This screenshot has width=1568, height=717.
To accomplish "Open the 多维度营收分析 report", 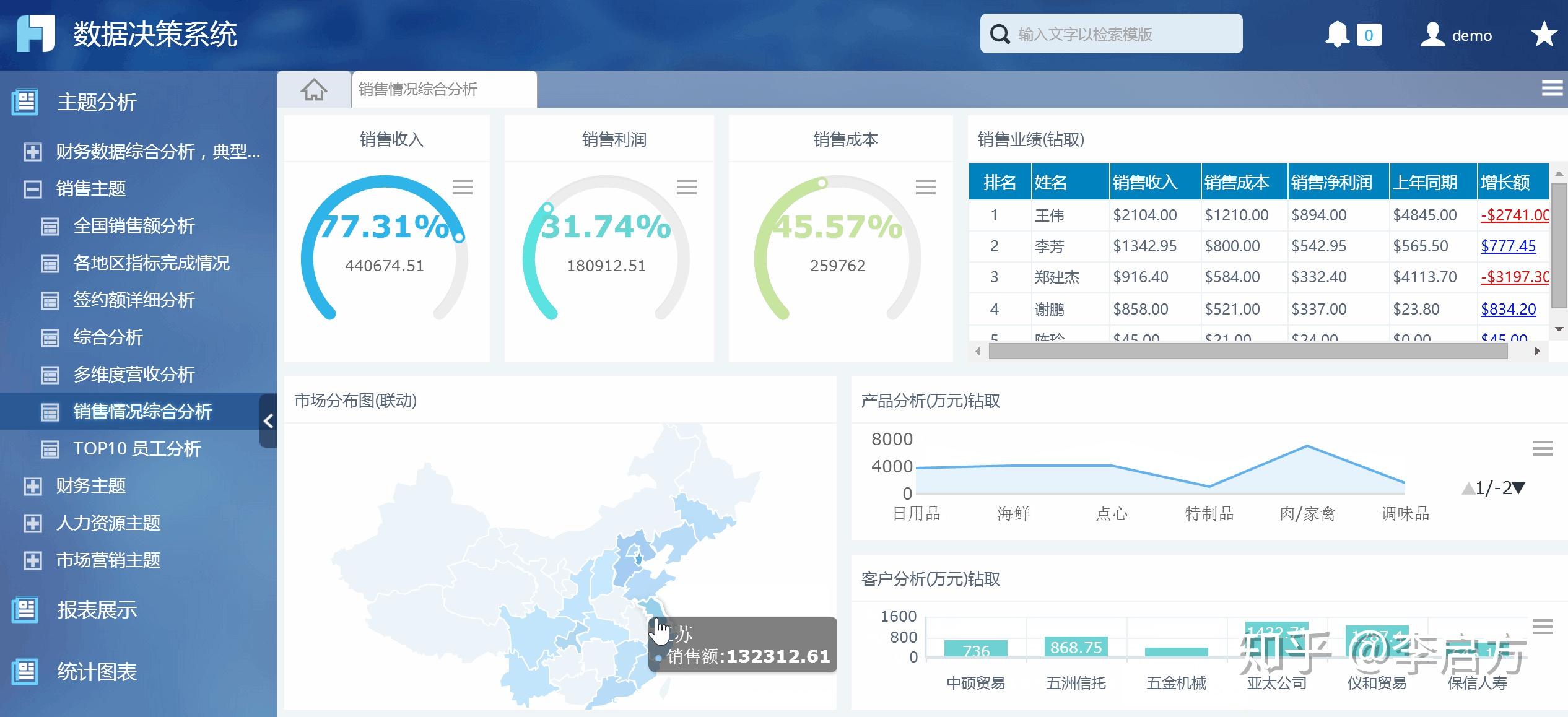I will (134, 375).
